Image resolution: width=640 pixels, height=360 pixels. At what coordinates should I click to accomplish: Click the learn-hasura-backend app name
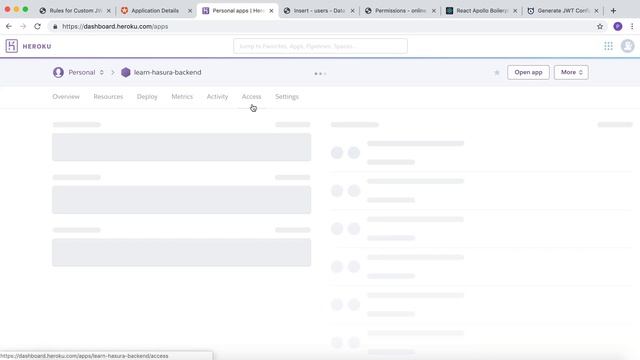(167, 72)
